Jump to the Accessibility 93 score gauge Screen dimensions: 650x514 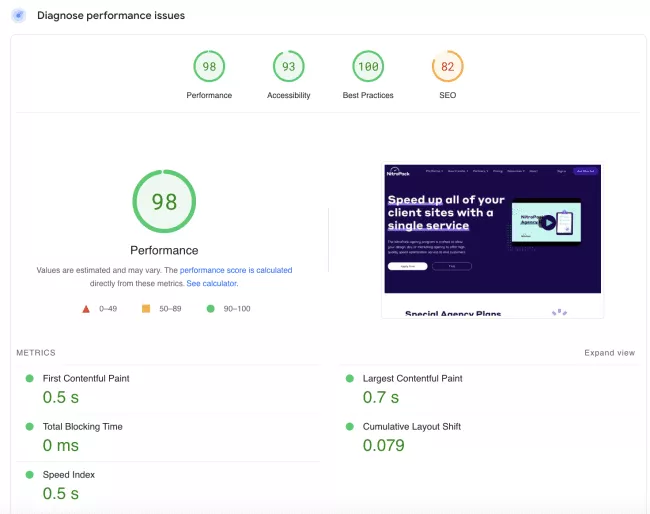click(x=289, y=67)
